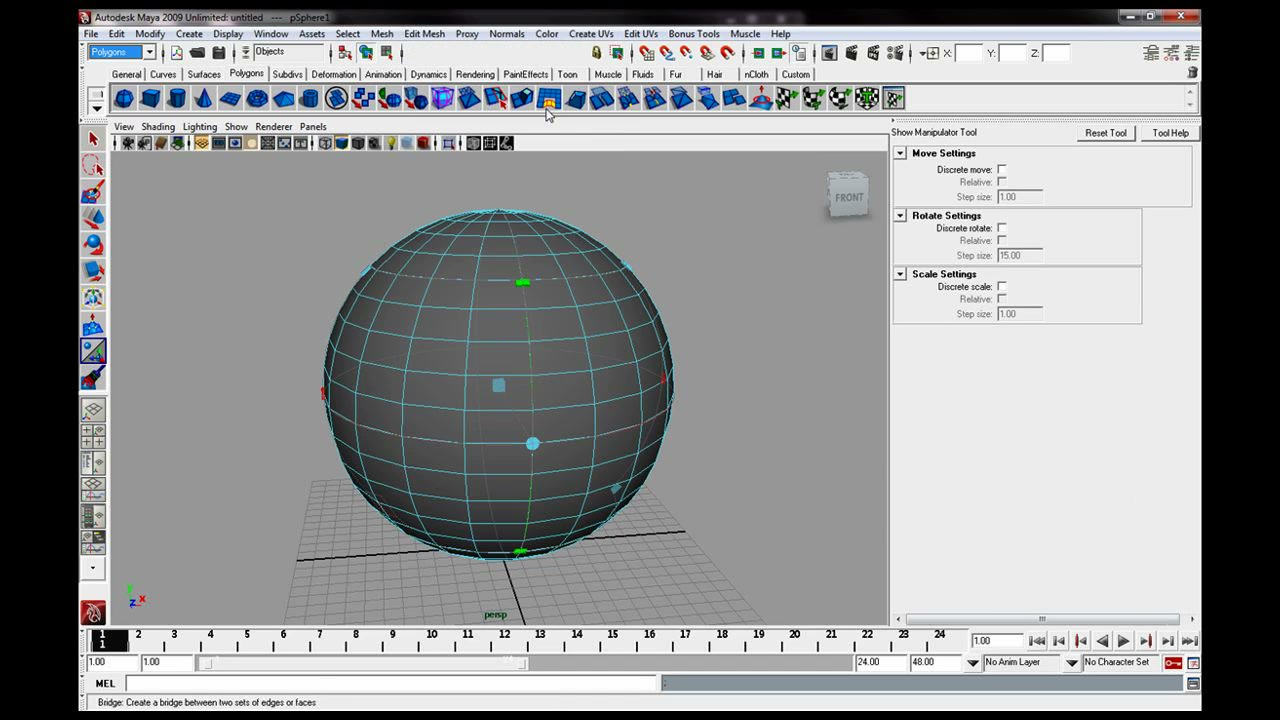The height and width of the screenshot is (720, 1280).
Task: Open the Polygons menu set dropdown
Action: coord(123,52)
